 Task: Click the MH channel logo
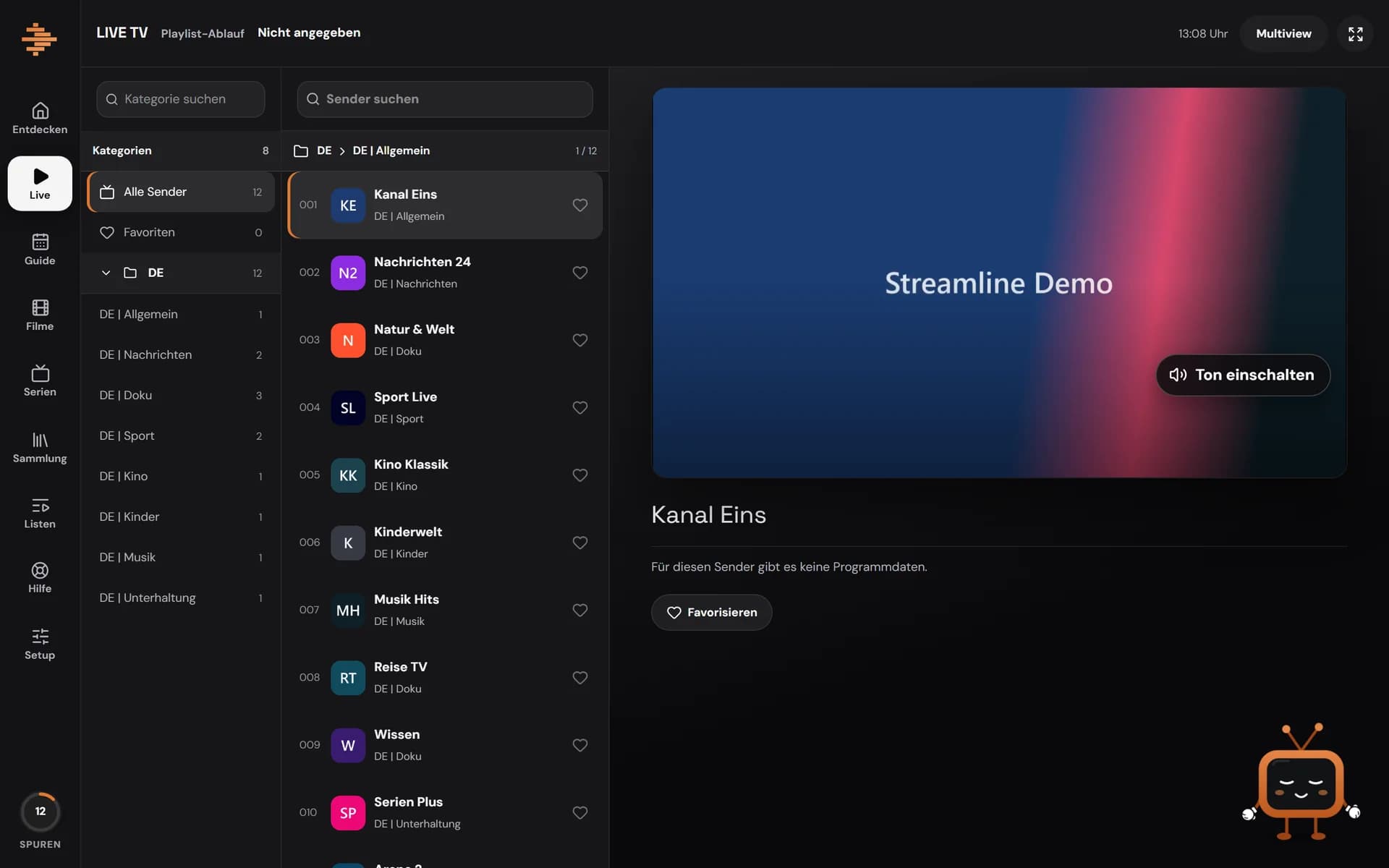pyautogui.click(x=348, y=610)
